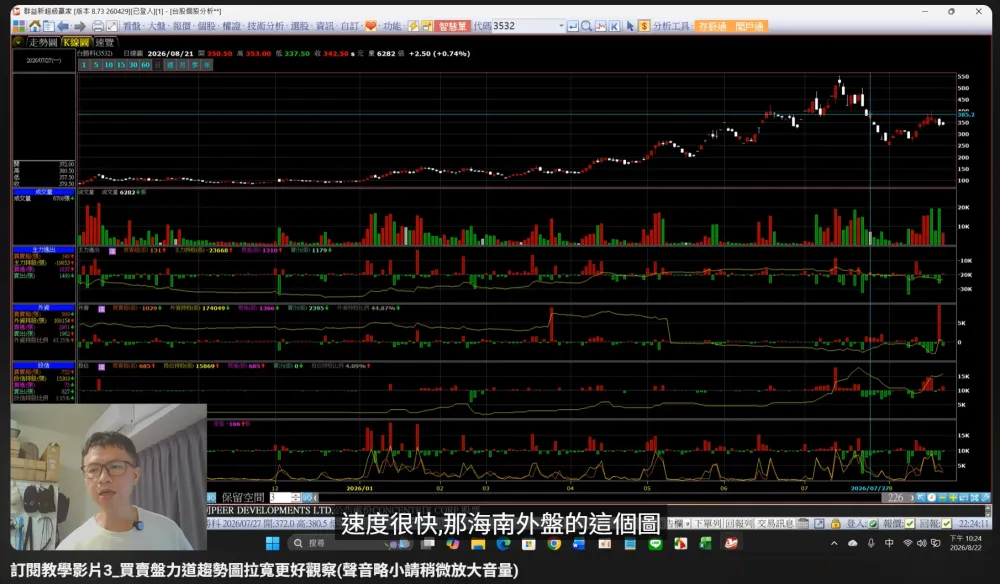The width and height of the screenshot is (1000, 584).
Task: Switch to the 走勢圖 tab
Action: [x=43, y=42]
